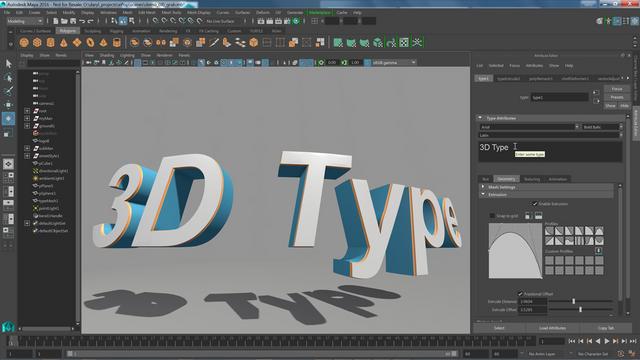Toggle the Enable Extrusion checkbox

pos(534,204)
